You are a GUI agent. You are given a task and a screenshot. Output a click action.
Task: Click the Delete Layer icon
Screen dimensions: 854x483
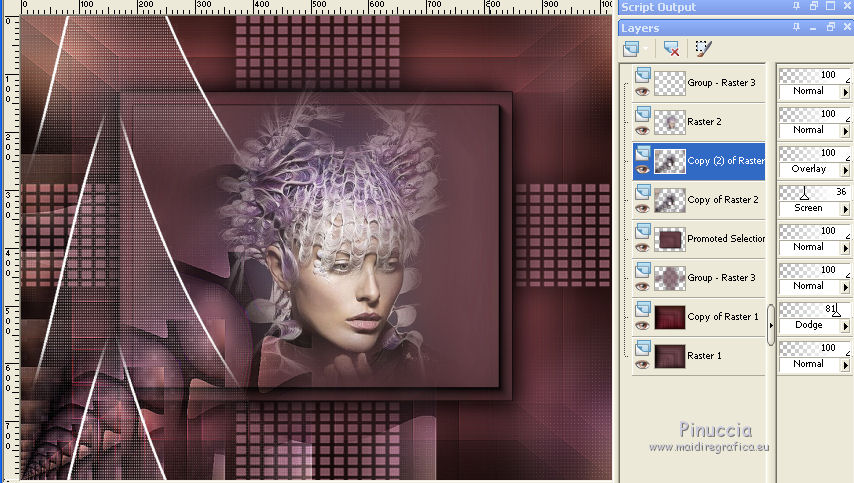tap(672, 48)
